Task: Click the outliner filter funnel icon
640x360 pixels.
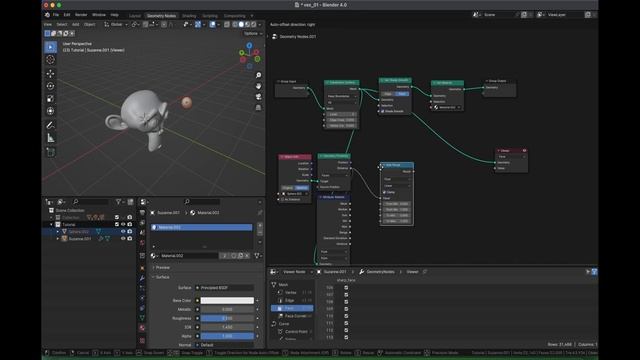Action: 119,202
